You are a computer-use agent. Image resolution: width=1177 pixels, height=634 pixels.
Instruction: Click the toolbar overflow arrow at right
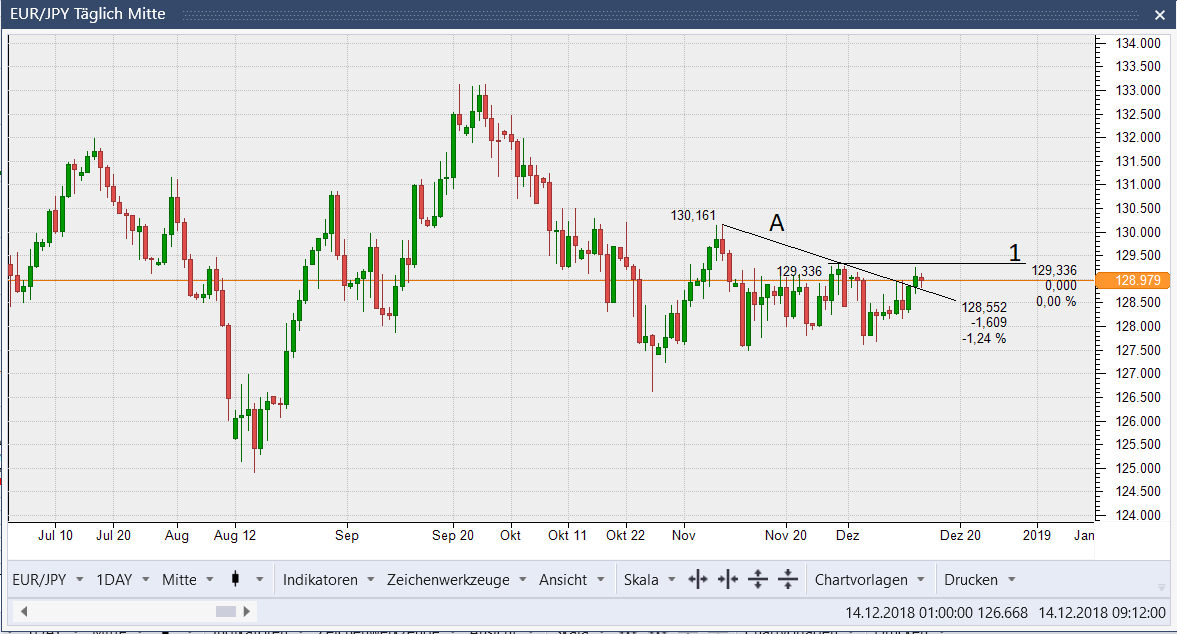pos(1162,586)
